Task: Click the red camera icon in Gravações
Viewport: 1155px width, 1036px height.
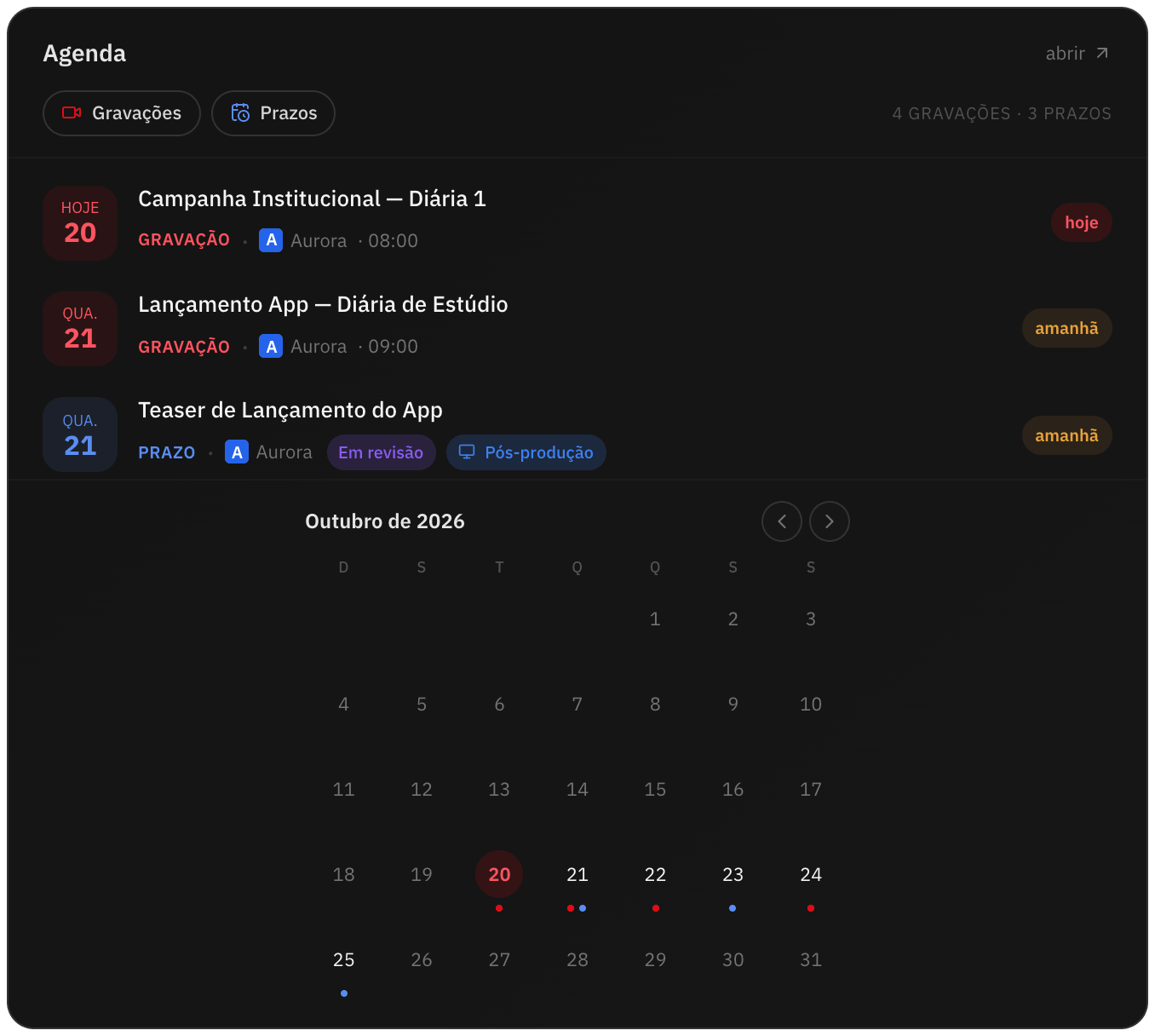Action: pos(72,113)
